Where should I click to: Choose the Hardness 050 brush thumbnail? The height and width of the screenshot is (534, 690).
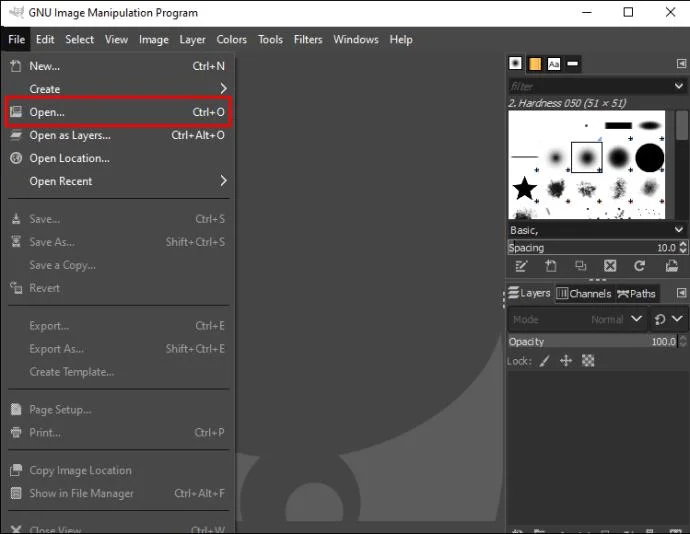[587, 157]
